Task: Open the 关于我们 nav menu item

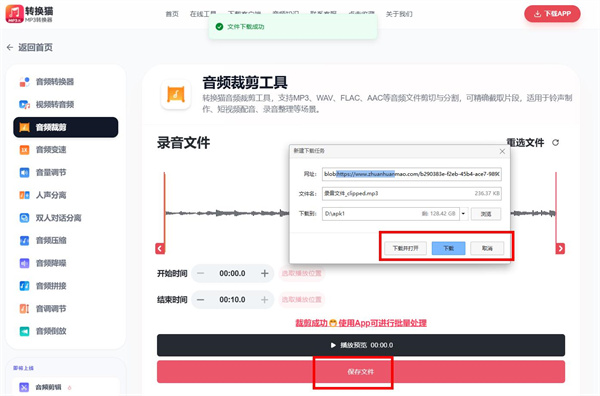Action: [x=399, y=14]
